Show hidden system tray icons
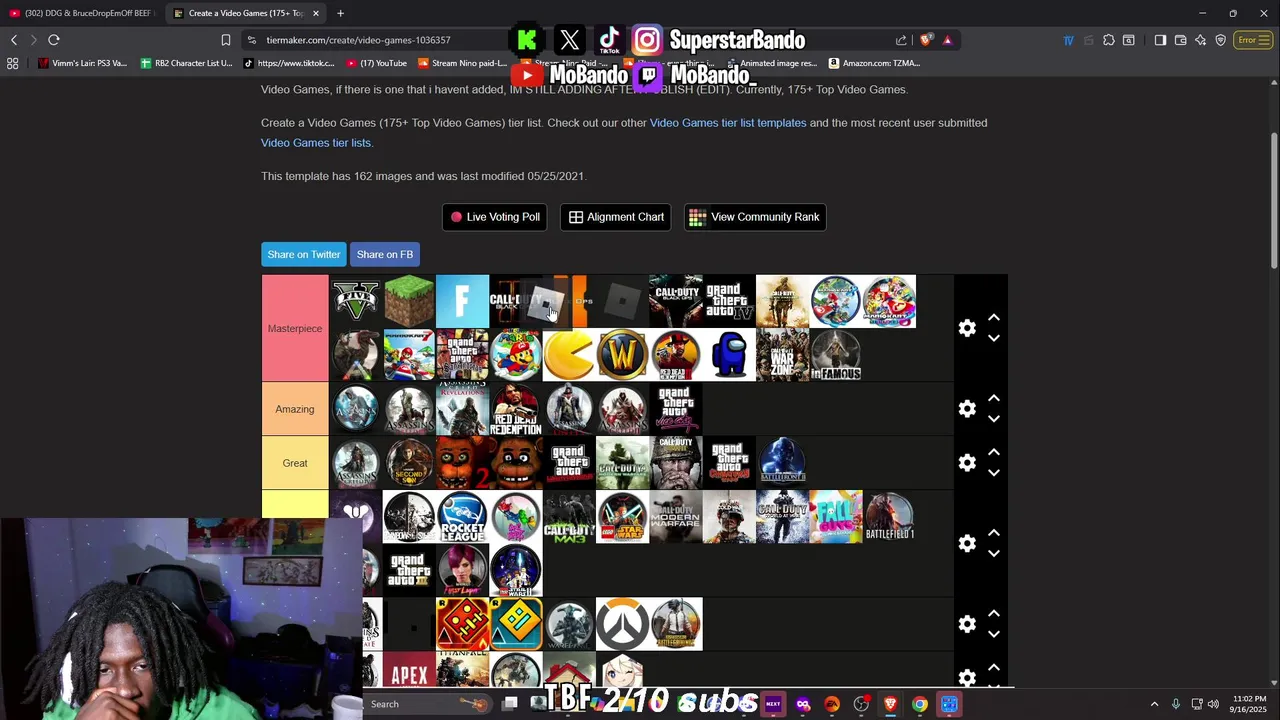The height and width of the screenshot is (720, 1280). (x=1154, y=704)
